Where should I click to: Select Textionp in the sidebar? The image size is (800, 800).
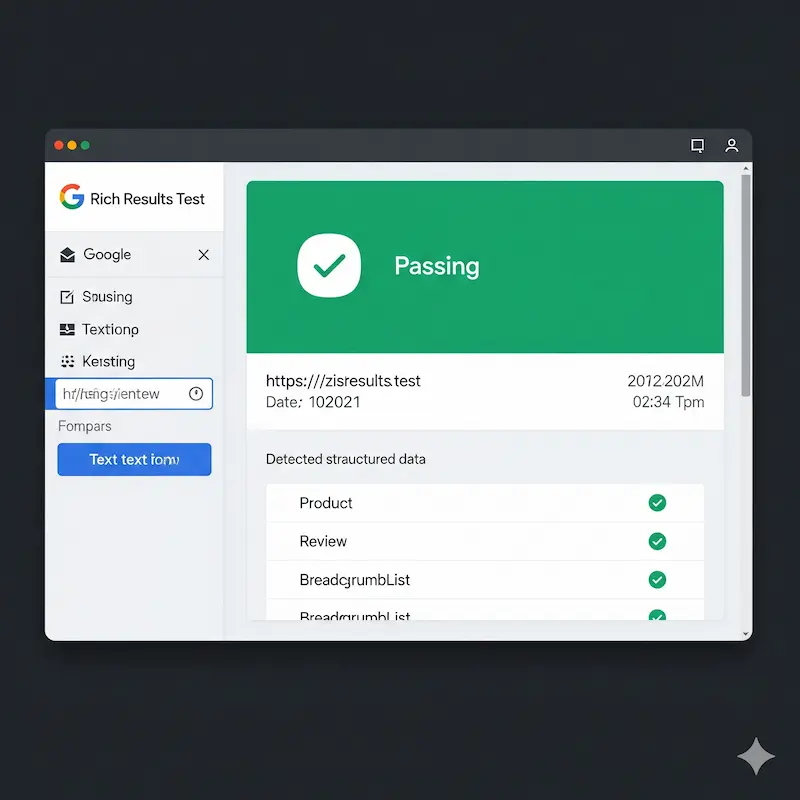coord(110,329)
